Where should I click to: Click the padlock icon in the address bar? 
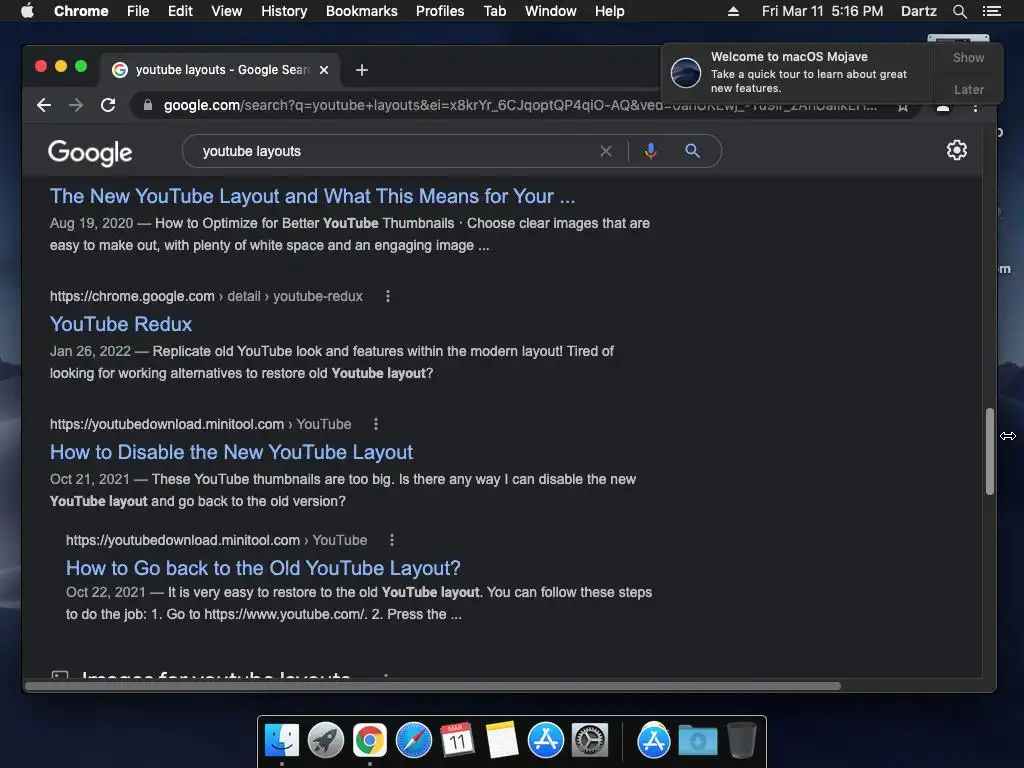[x=148, y=105]
